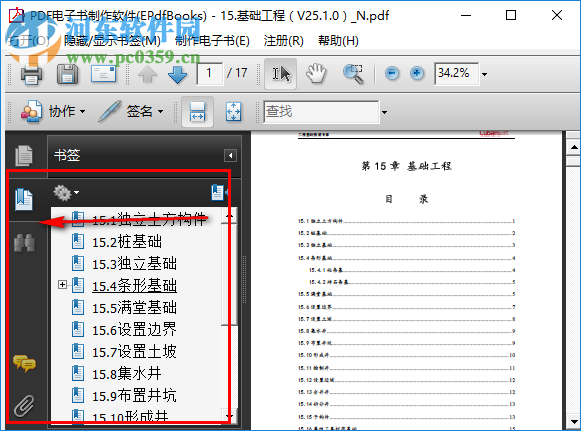This screenshot has height=431, width=581.
Task: Click the 15.10 contents line in the page
Action: (406, 355)
